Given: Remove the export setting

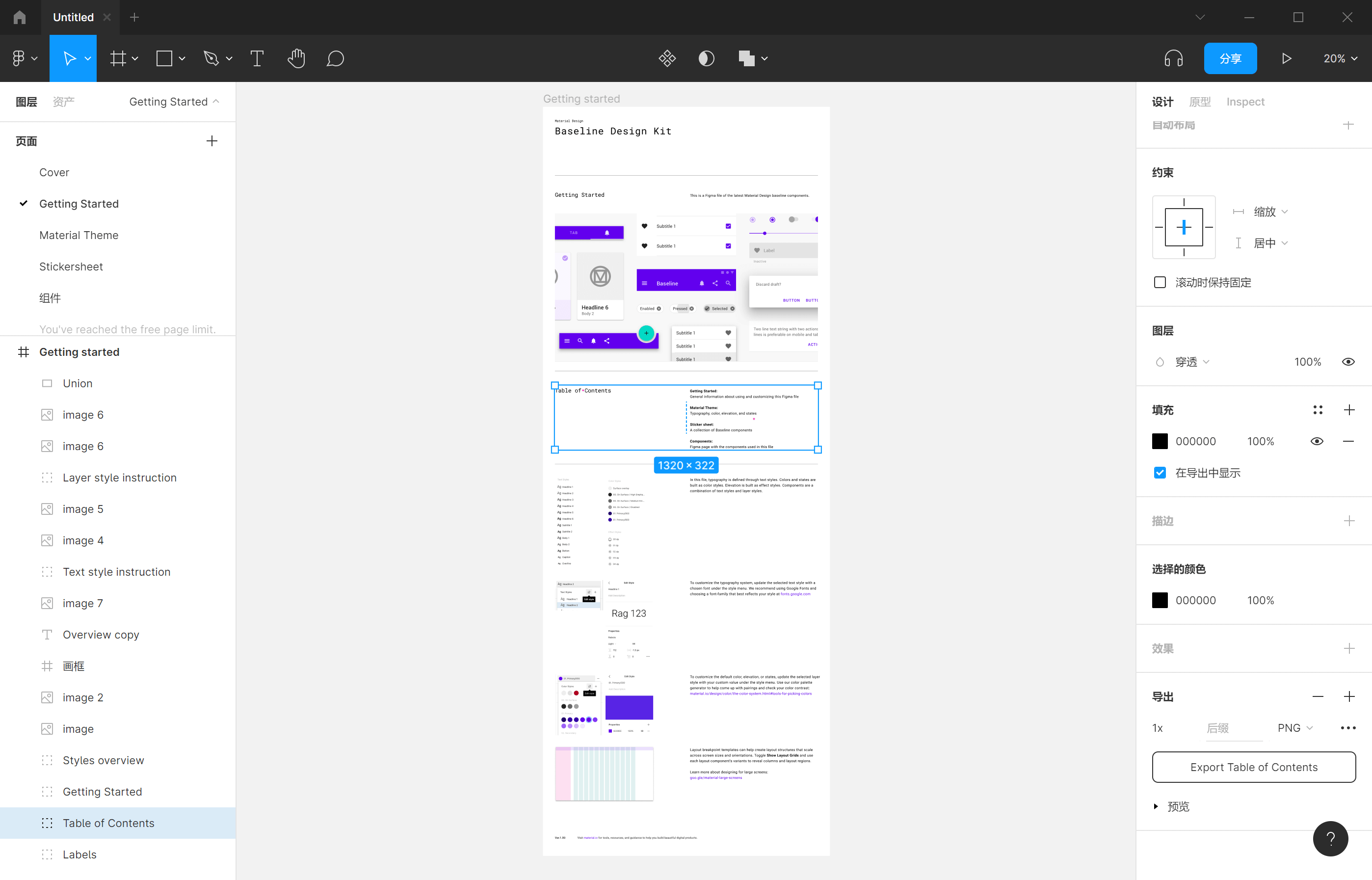Looking at the screenshot, I should 1318,696.
